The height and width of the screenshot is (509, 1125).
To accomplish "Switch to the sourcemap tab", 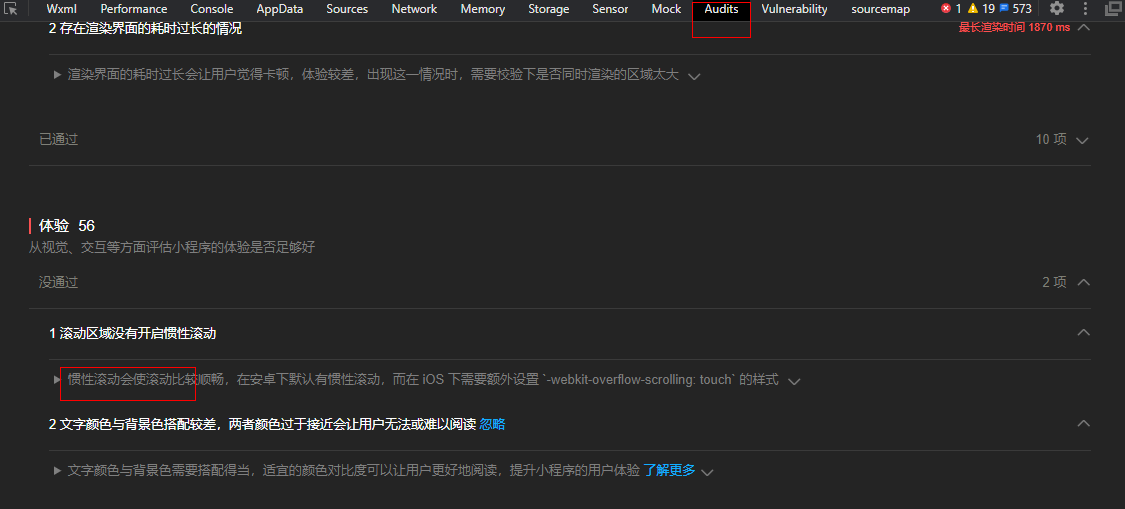I will click(880, 9).
